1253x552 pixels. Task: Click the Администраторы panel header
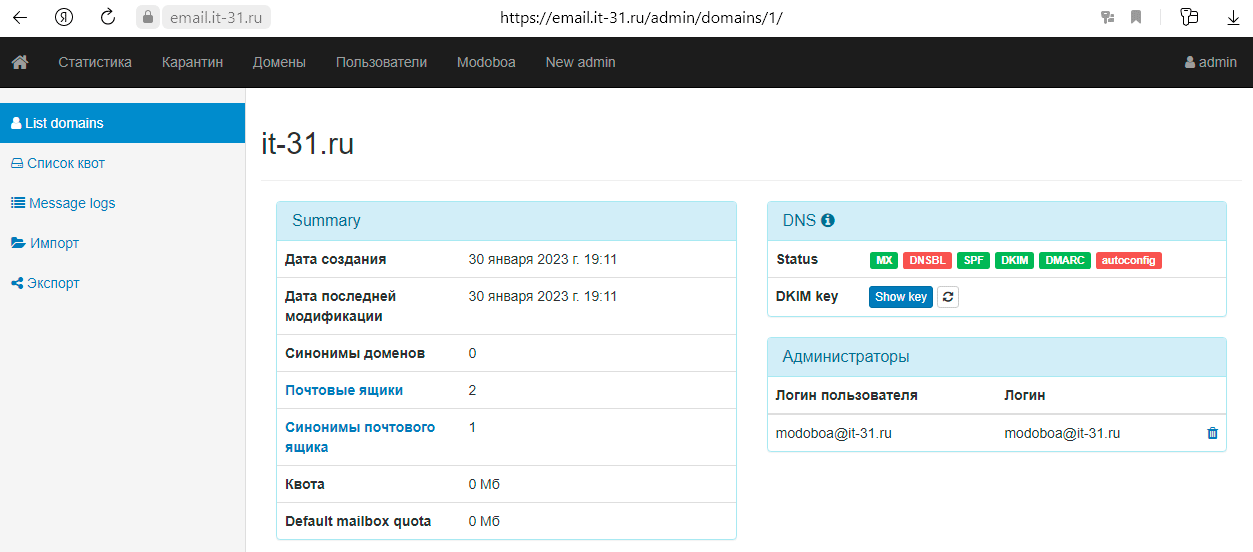click(x=997, y=357)
